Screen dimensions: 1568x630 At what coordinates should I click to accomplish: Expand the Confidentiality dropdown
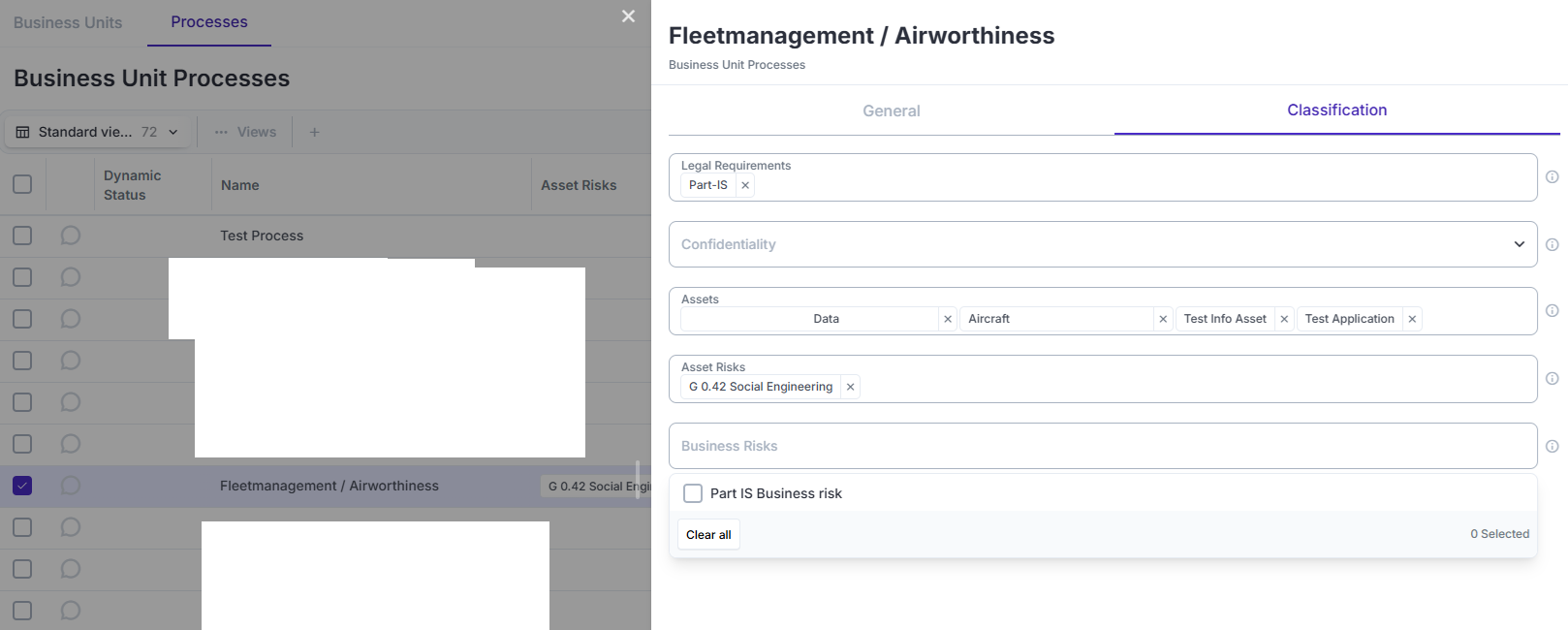point(1519,244)
